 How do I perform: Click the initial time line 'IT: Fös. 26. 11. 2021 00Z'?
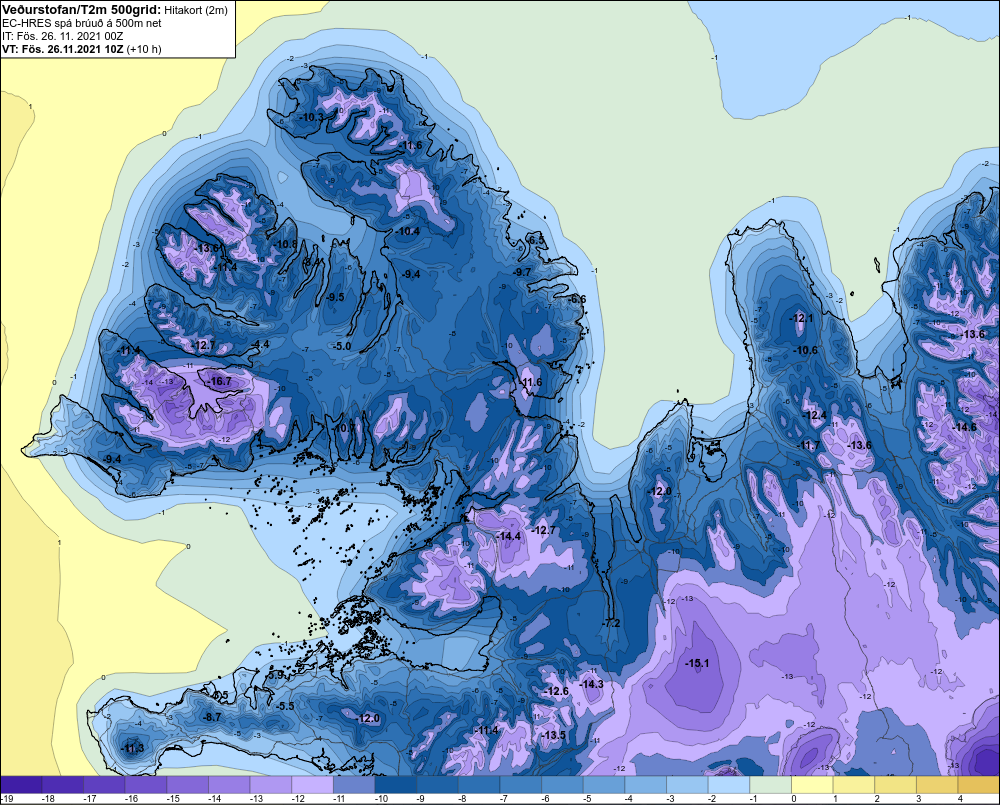pos(62,36)
